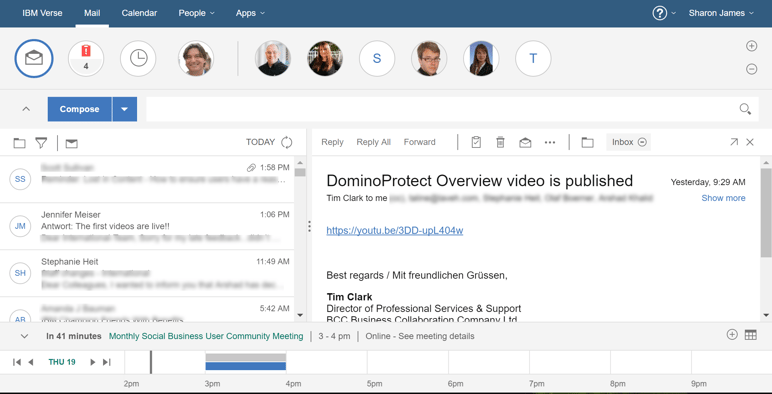The height and width of the screenshot is (394, 772).
Task: Collapse the people bar chevron
Action: (x=26, y=109)
